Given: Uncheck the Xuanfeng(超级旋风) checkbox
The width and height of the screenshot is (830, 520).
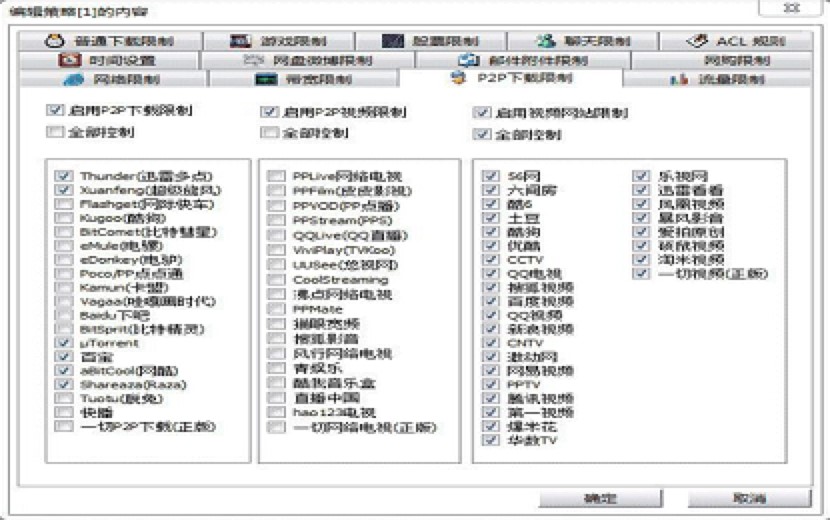Looking at the screenshot, I should click(64, 190).
